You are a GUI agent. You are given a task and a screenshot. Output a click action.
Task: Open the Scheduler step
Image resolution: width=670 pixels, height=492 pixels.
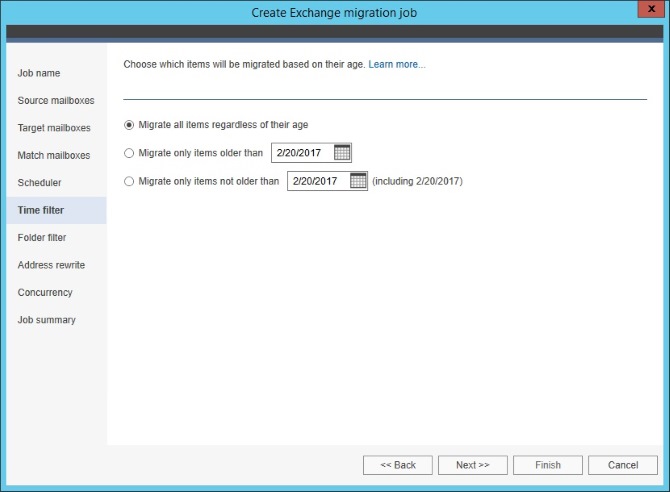click(x=39, y=183)
